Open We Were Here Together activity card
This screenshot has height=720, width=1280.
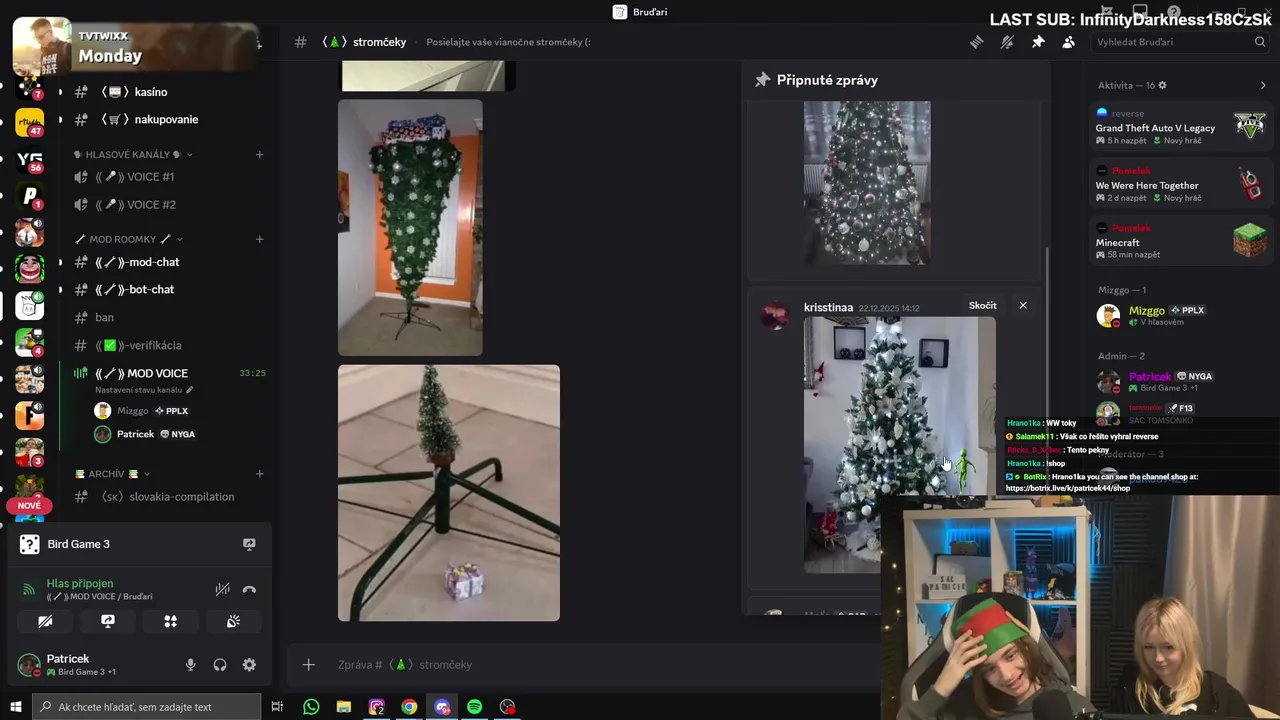(x=1181, y=184)
